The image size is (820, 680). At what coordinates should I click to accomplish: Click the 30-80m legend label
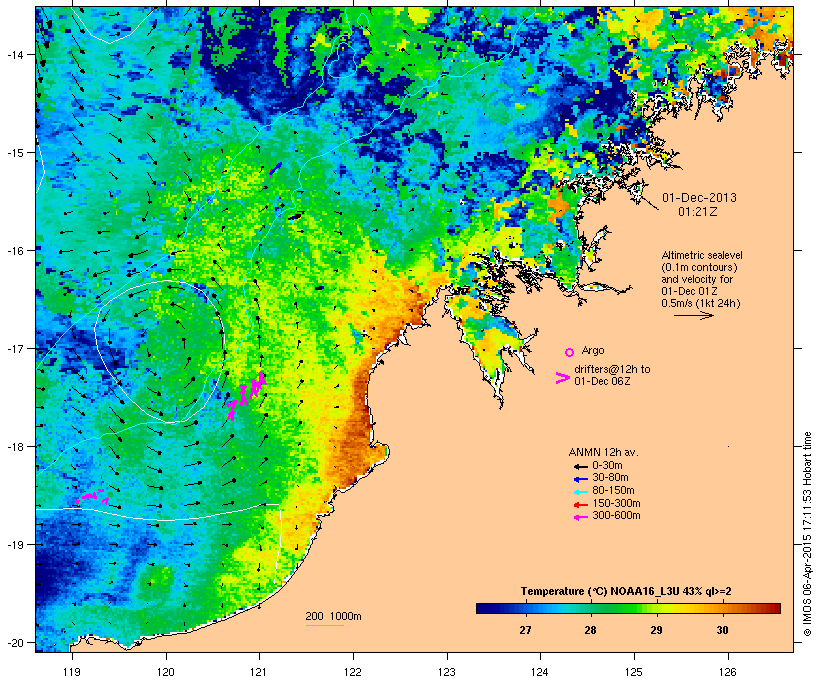pos(610,478)
